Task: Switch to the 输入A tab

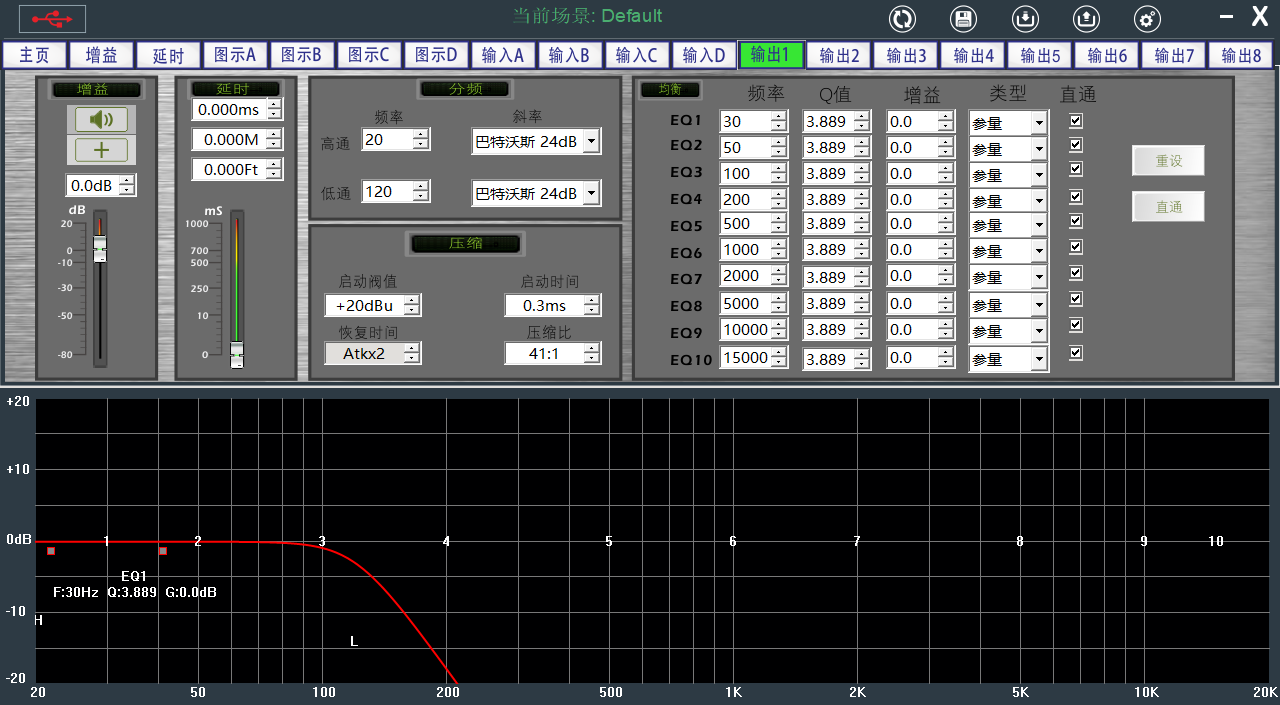Action: (x=503, y=55)
